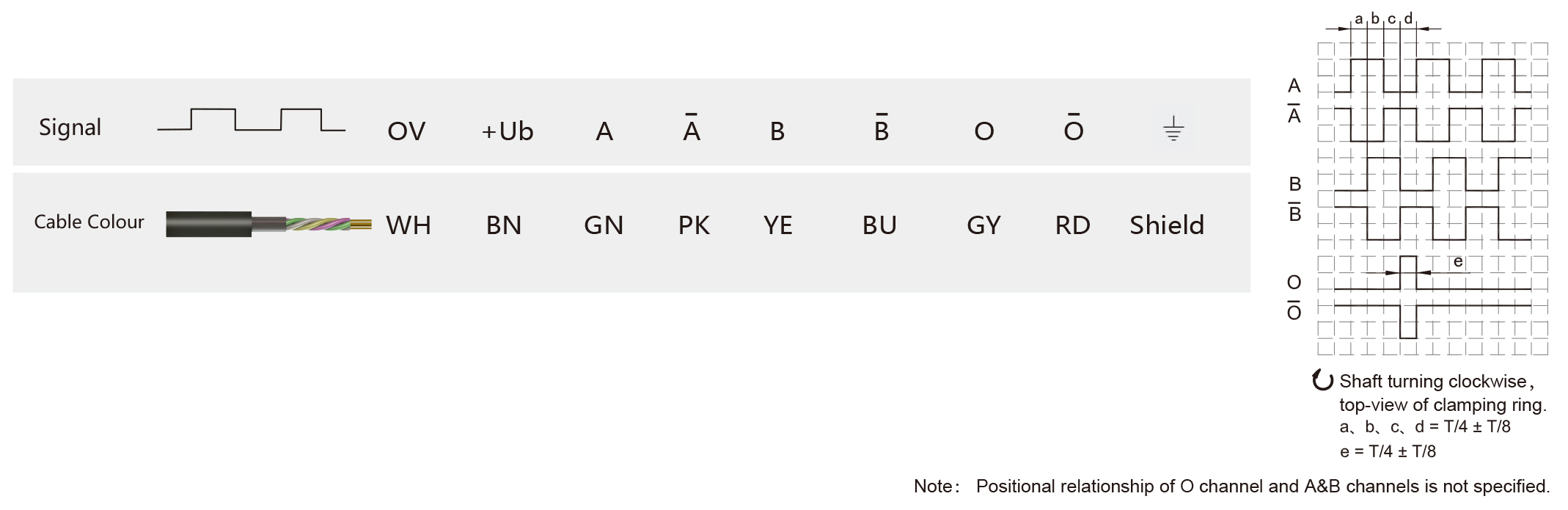Click the ground earth symbol icon
The width and height of the screenshot is (1568, 510).
click(x=1173, y=128)
